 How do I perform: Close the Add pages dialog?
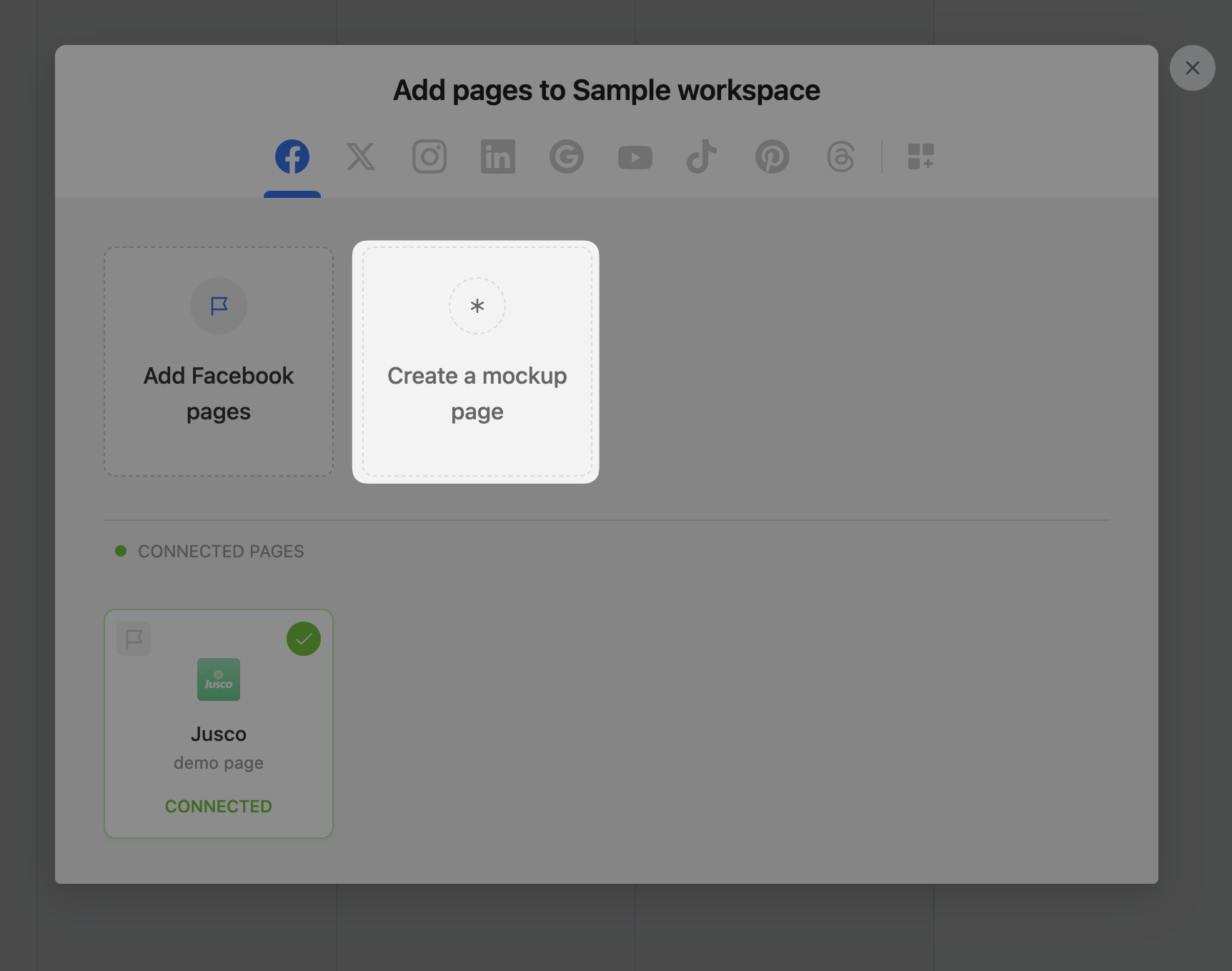point(1192,68)
